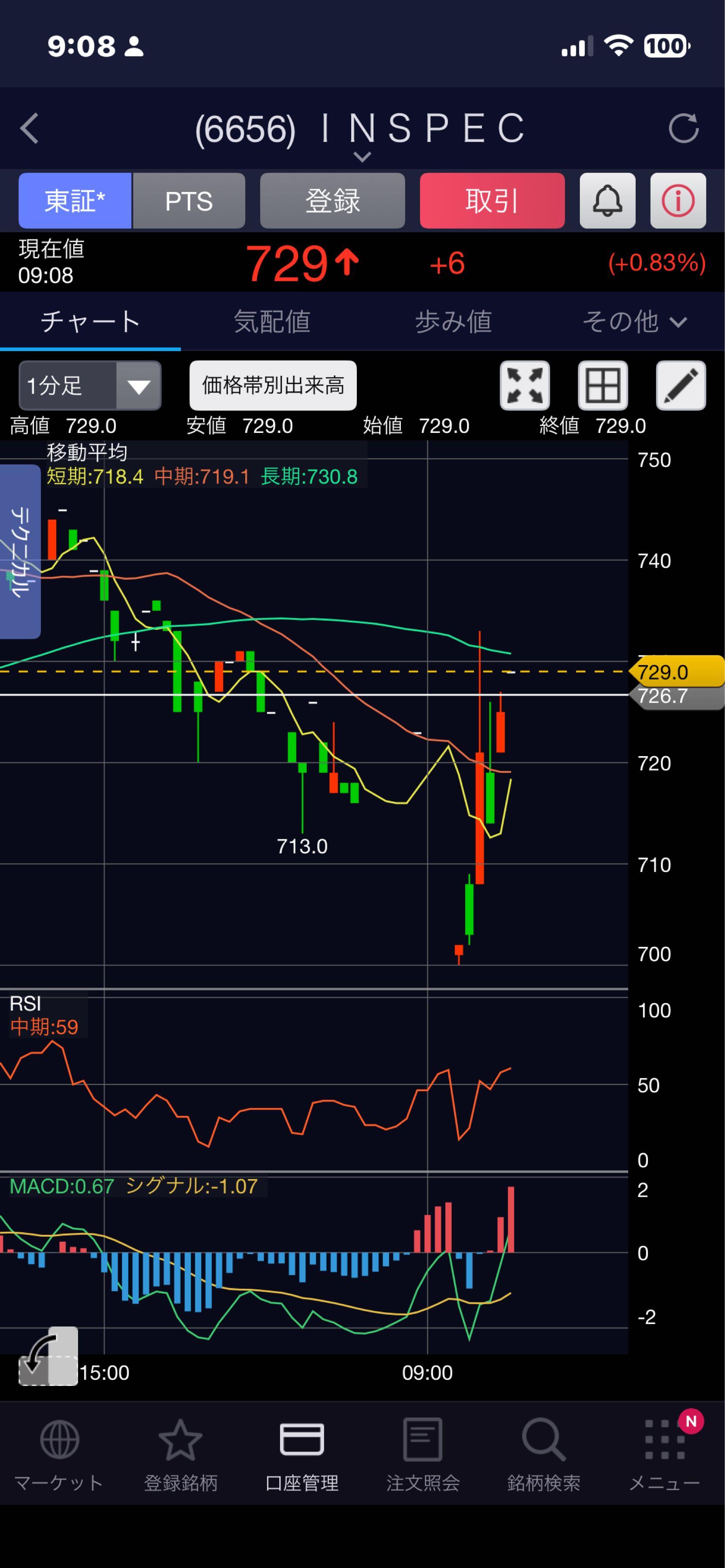
Task: Open price alert bell settings
Action: pyautogui.click(x=607, y=201)
